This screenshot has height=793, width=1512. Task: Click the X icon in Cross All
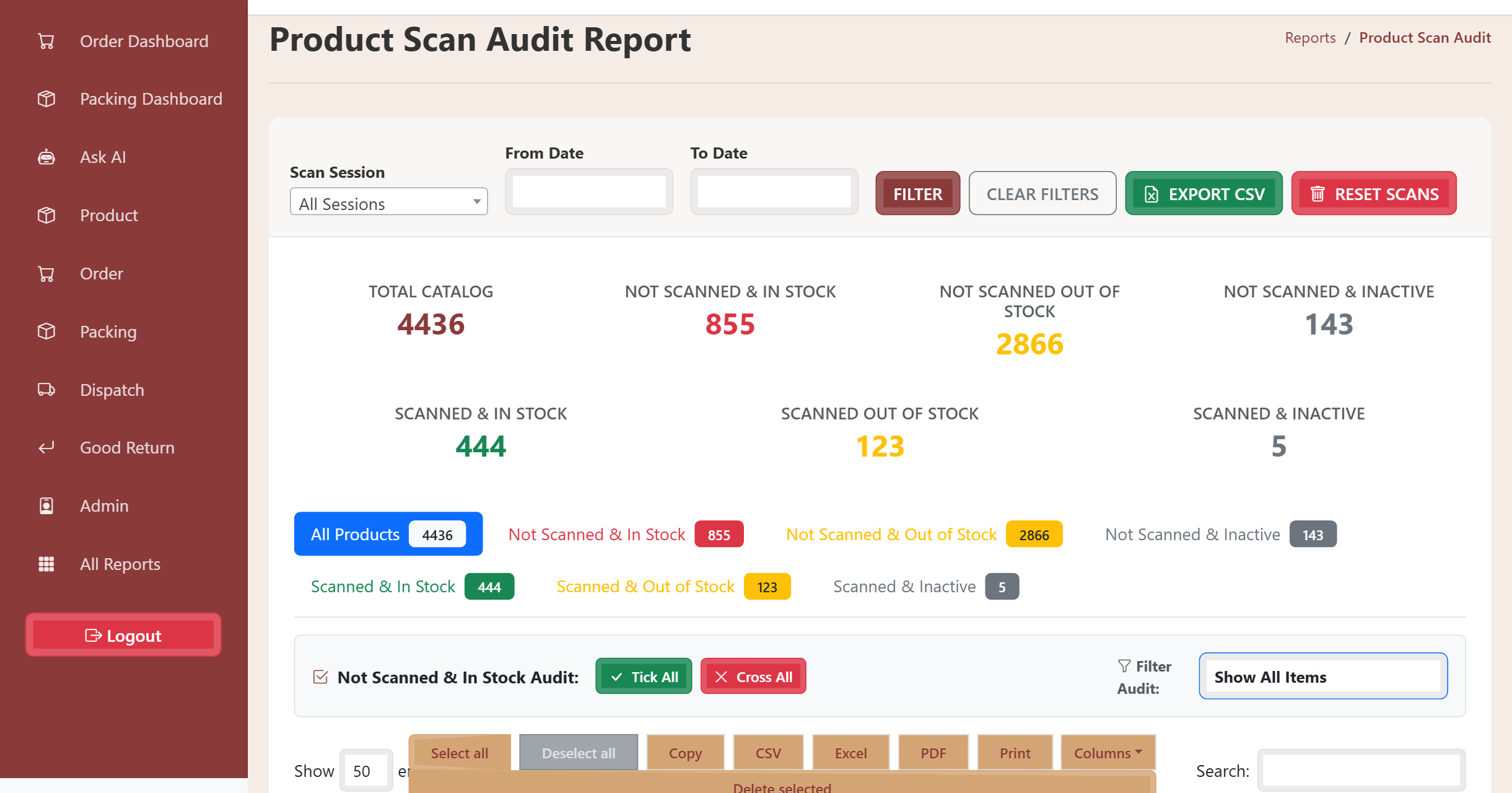721,677
